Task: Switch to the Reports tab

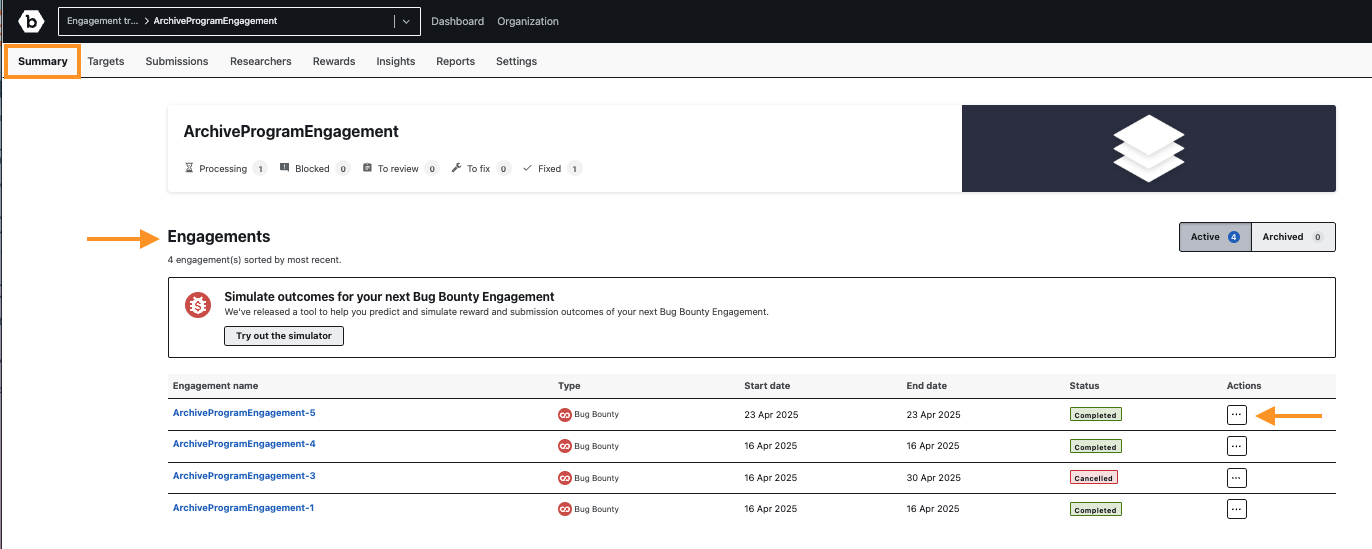Action: click(x=456, y=61)
